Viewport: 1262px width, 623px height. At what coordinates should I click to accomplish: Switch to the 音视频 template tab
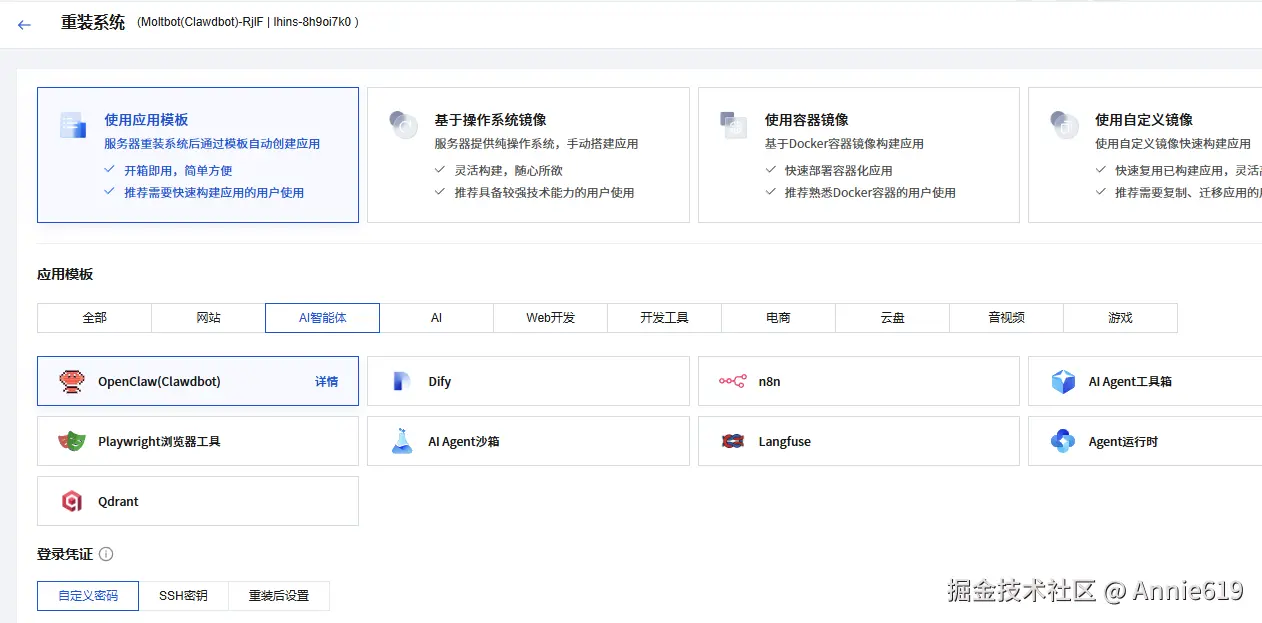click(x=1006, y=317)
